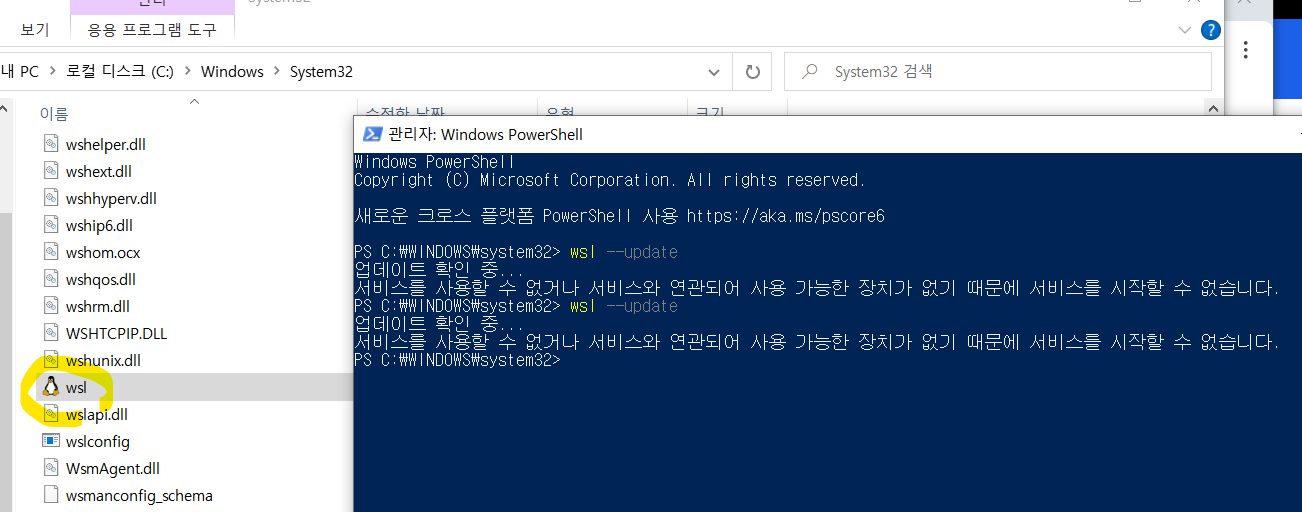
Task: Go to 로컬 디스크 (C:) in the breadcrumb
Action: pos(120,72)
